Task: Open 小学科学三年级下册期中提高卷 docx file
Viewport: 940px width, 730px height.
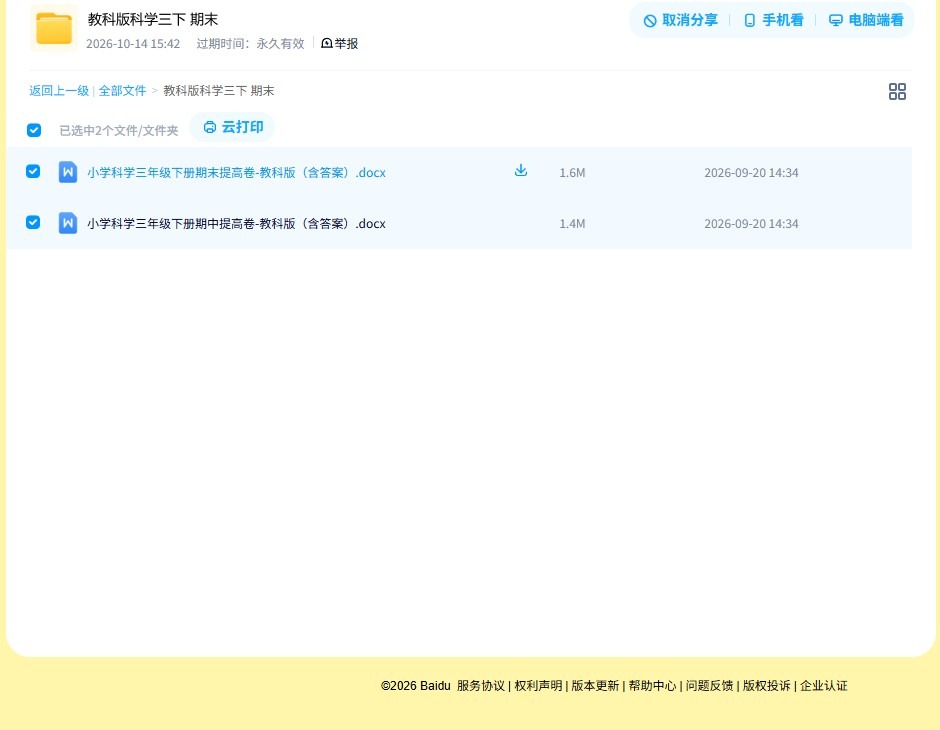Action: click(236, 224)
